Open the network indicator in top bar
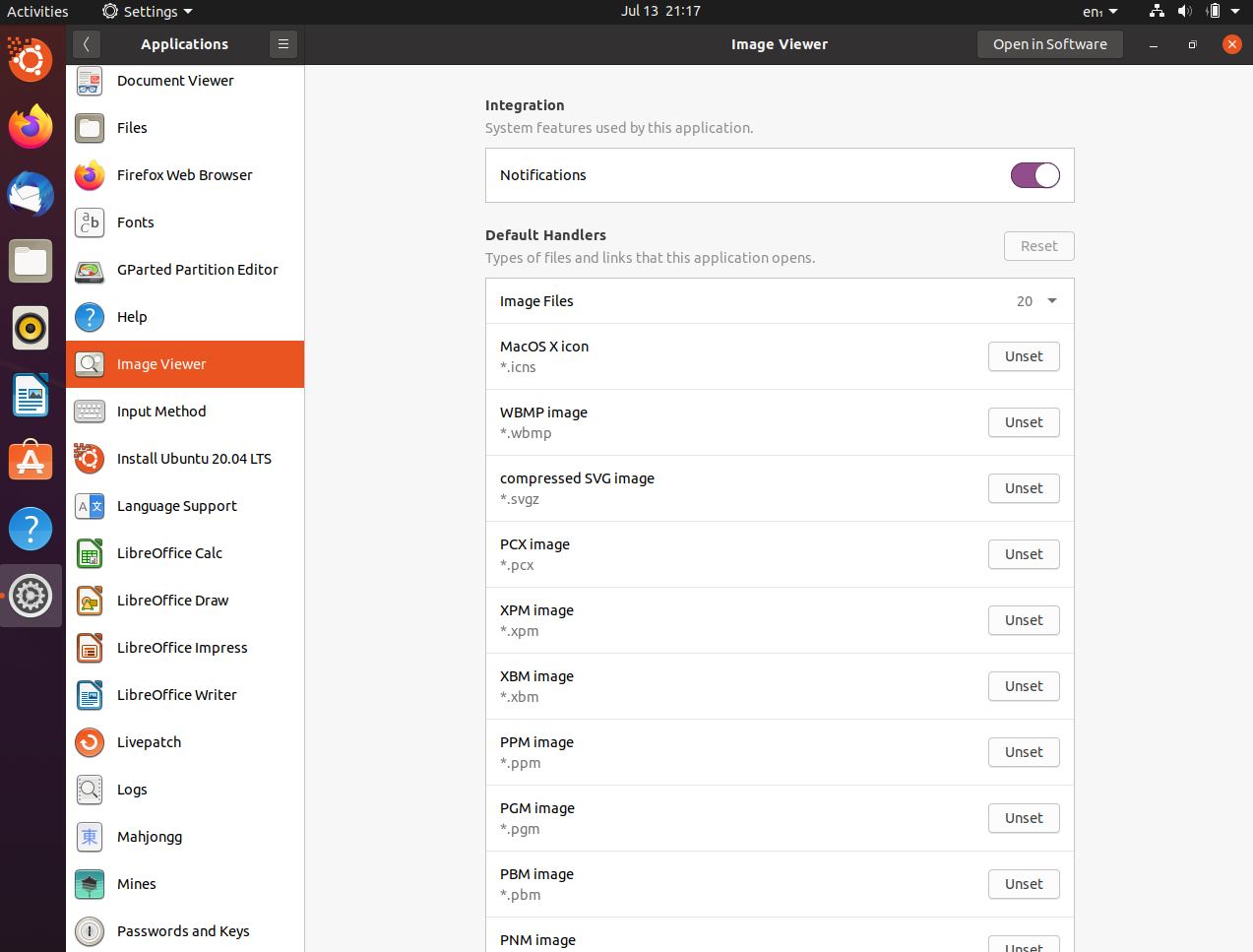1253x952 pixels. coord(1157,12)
